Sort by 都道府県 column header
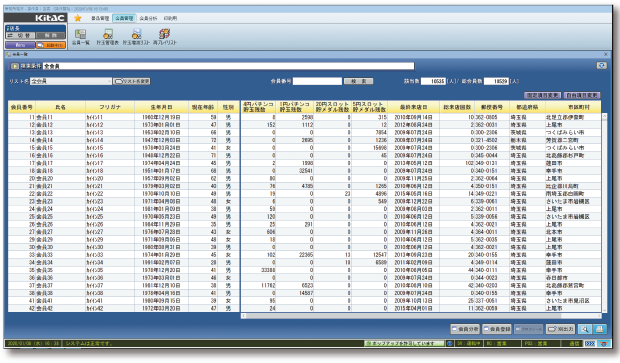620x363 pixels. click(x=527, y=107)
